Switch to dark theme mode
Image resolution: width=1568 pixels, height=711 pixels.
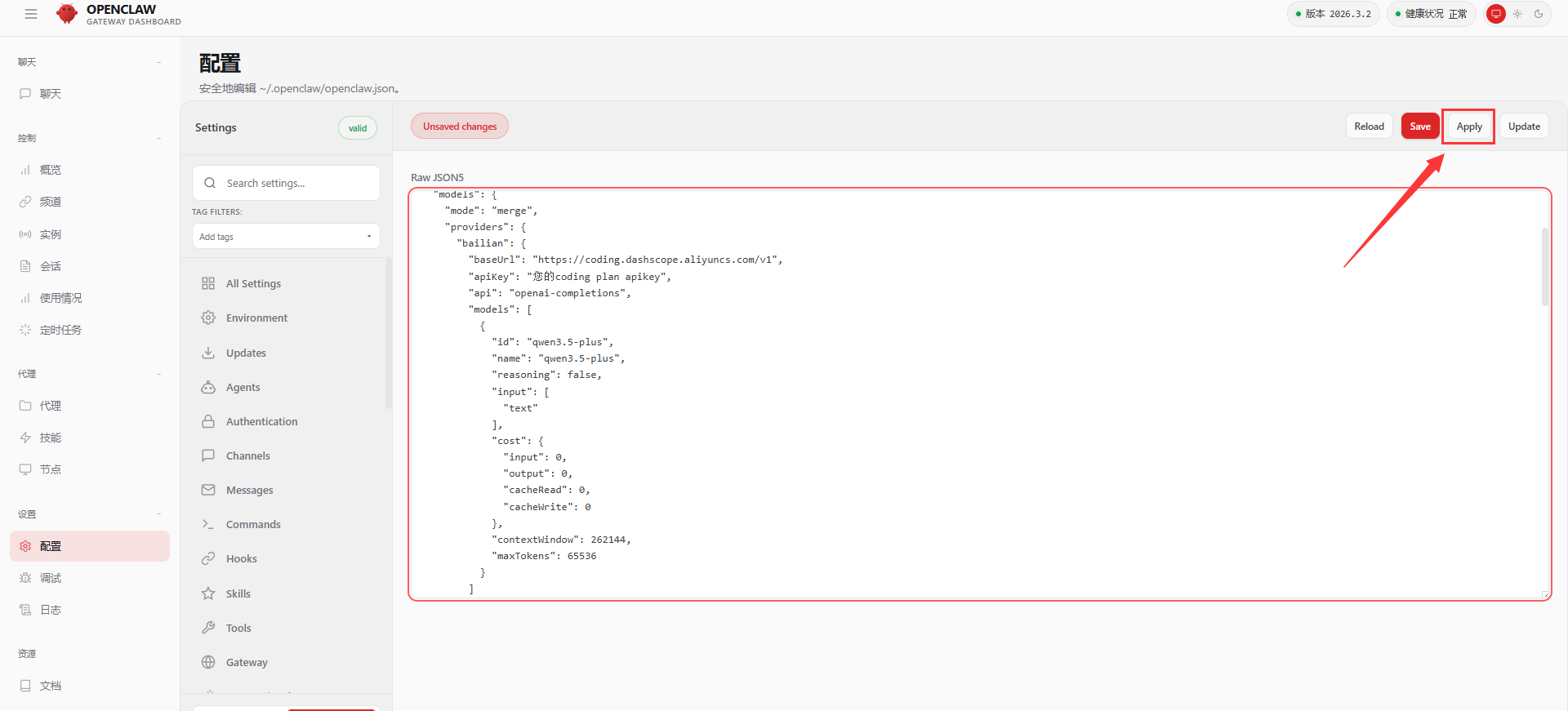coord(1539,14)
